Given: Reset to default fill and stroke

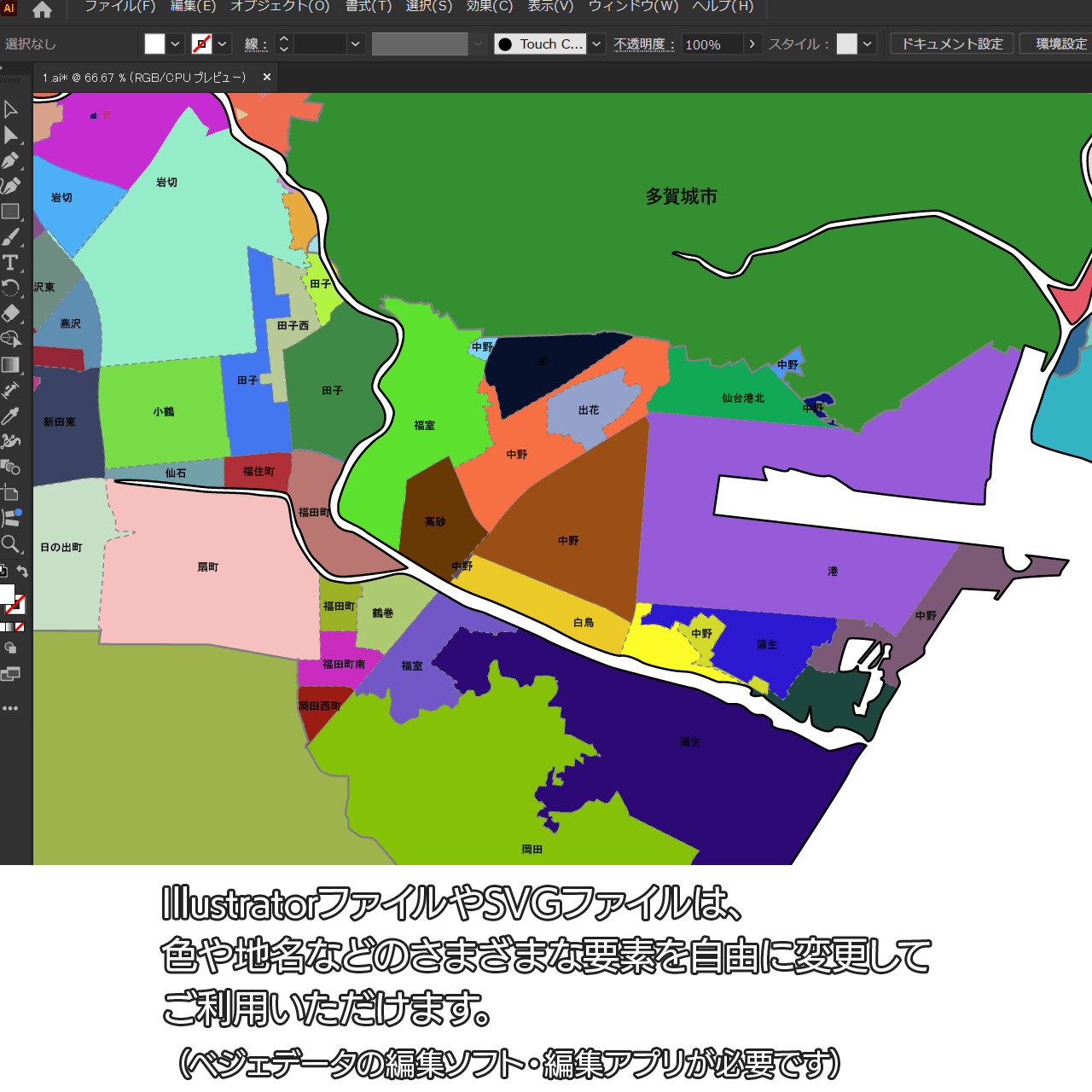Looking at the screenshot, I should click(x=3, y=572).
